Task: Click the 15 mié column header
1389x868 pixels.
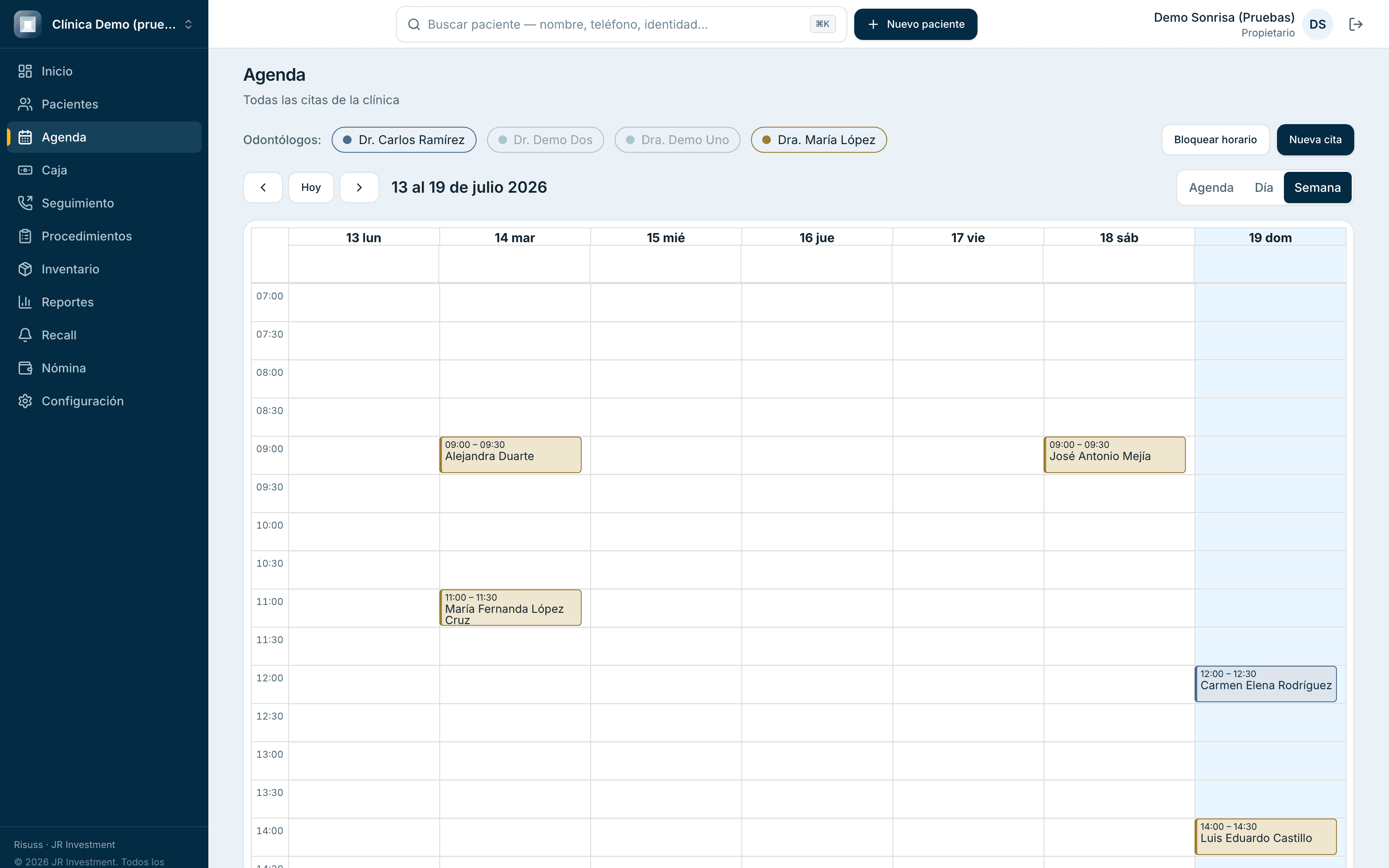Action: click(x=666, y=238)
